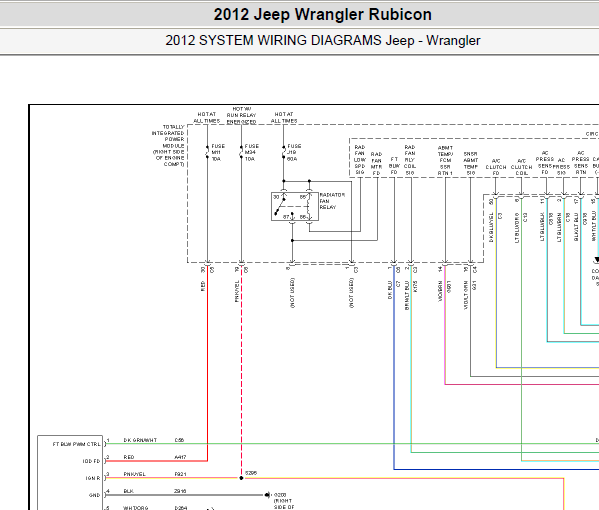Click the 'RAD FAN LOW SPD SIG' label
The image size is (599, 510).
(360, 160)
